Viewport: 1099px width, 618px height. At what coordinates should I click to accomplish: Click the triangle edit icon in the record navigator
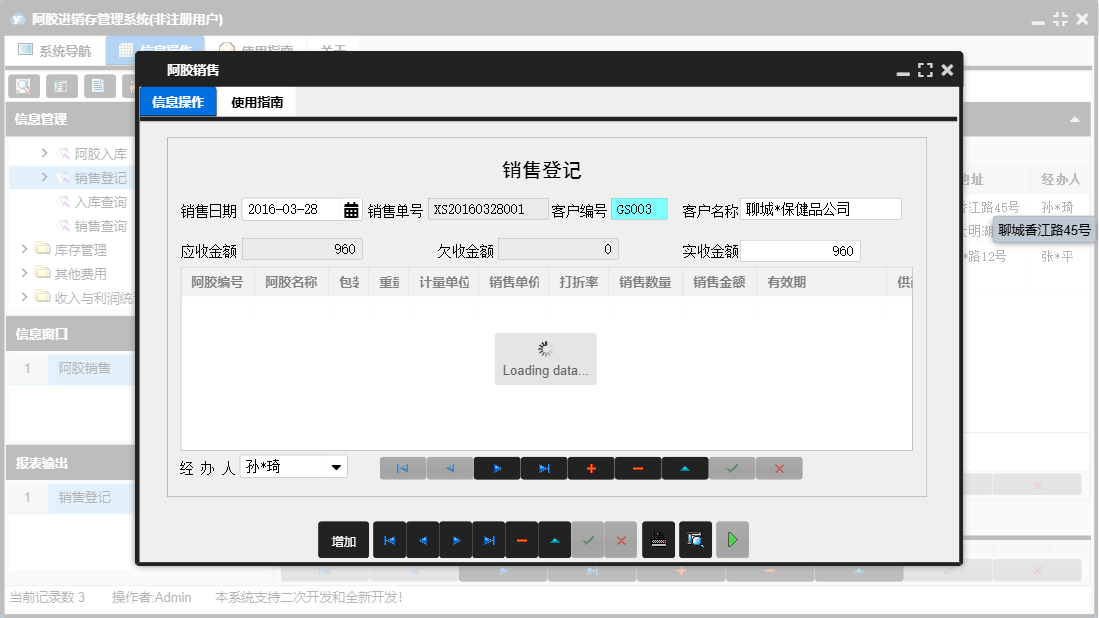coord(684,467)
